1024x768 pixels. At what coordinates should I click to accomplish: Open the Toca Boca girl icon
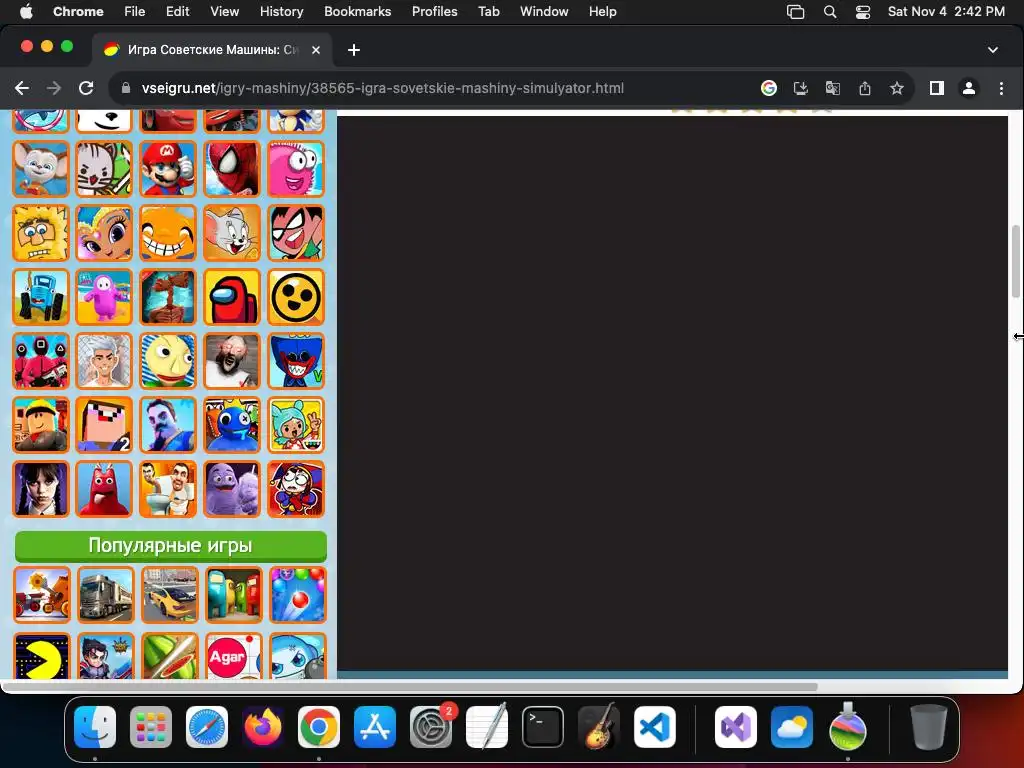(296, 425)
